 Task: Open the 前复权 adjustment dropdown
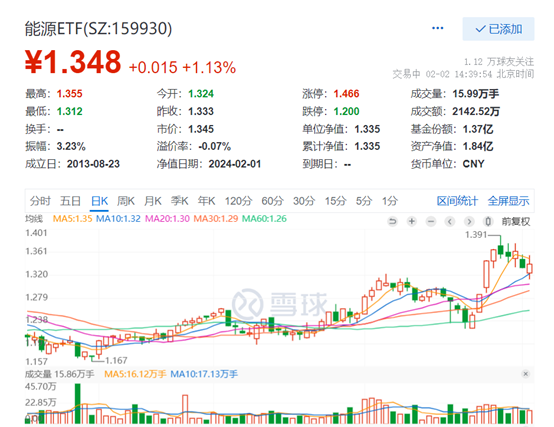516,221
